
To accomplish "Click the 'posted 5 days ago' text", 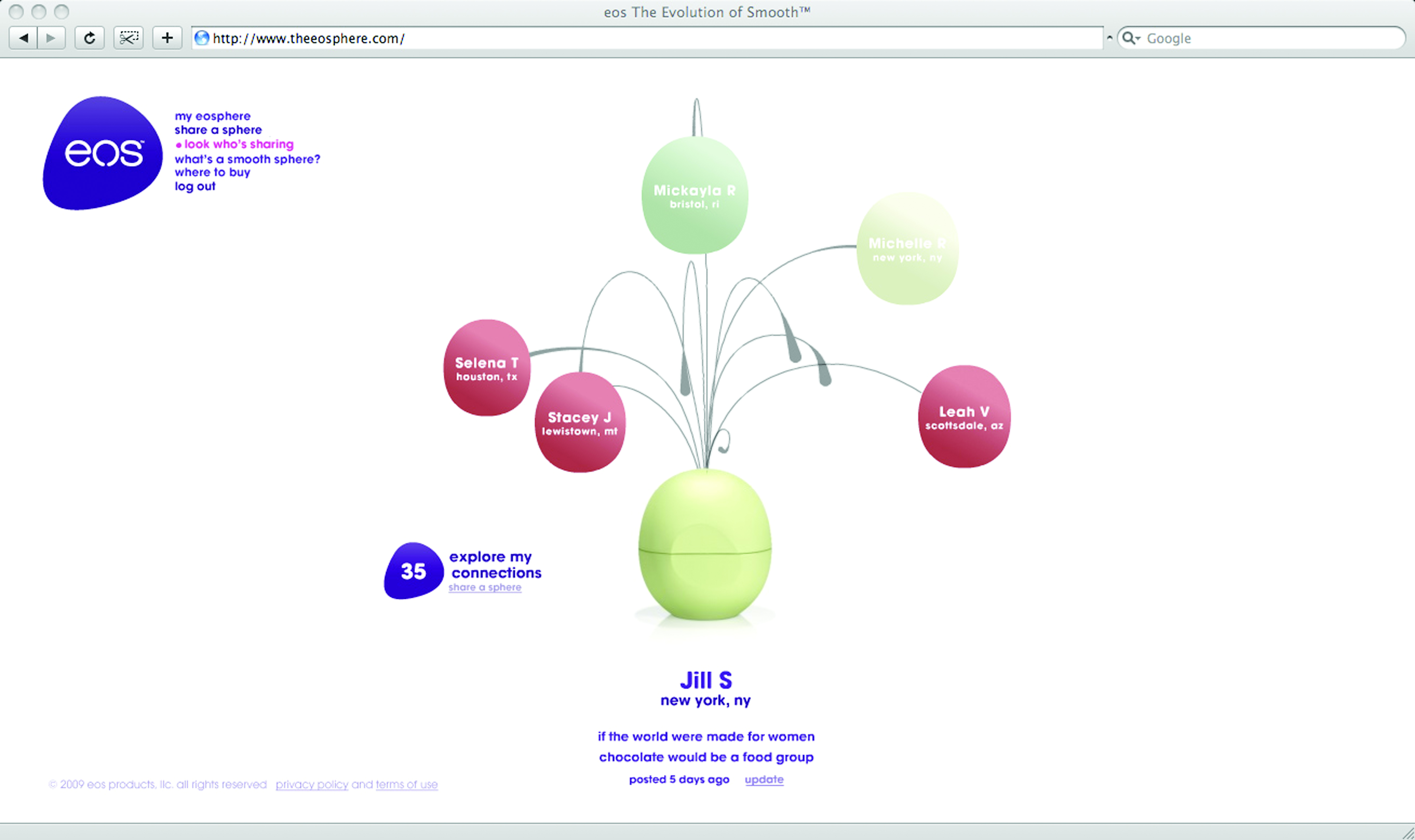I will click(x=679, y=779).
